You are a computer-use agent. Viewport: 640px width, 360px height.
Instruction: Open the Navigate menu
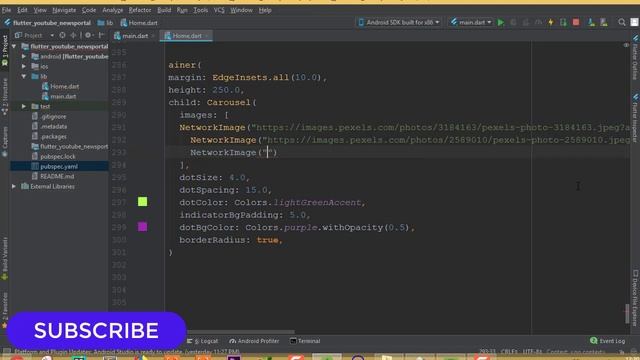pyautogui.click(x=64, y=10)
